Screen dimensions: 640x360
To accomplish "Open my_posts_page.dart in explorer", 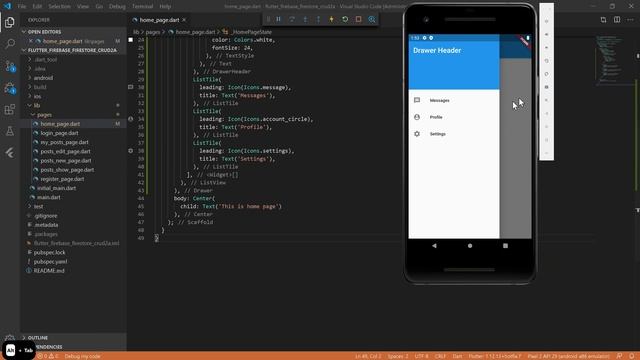I will click(64, 142).
